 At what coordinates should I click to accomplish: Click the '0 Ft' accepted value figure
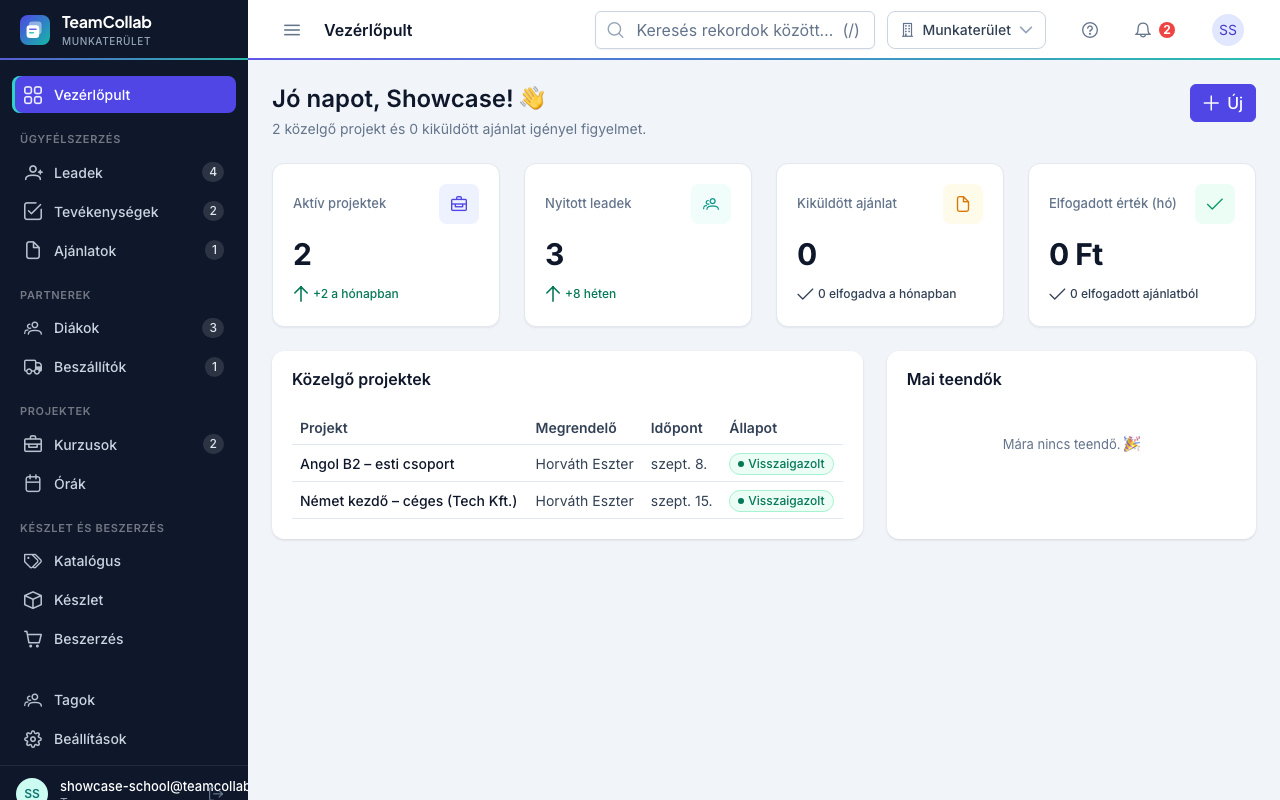click(x=1076, y=254)
